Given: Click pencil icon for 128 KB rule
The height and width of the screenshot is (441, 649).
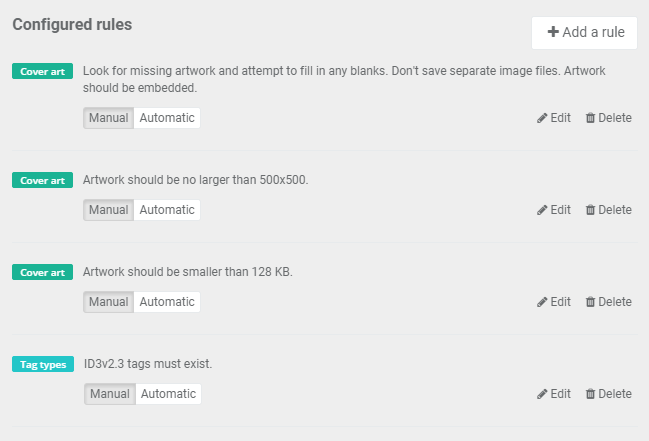Looking at the screenshot, I should pyautogui.click(x=542, y=302).
